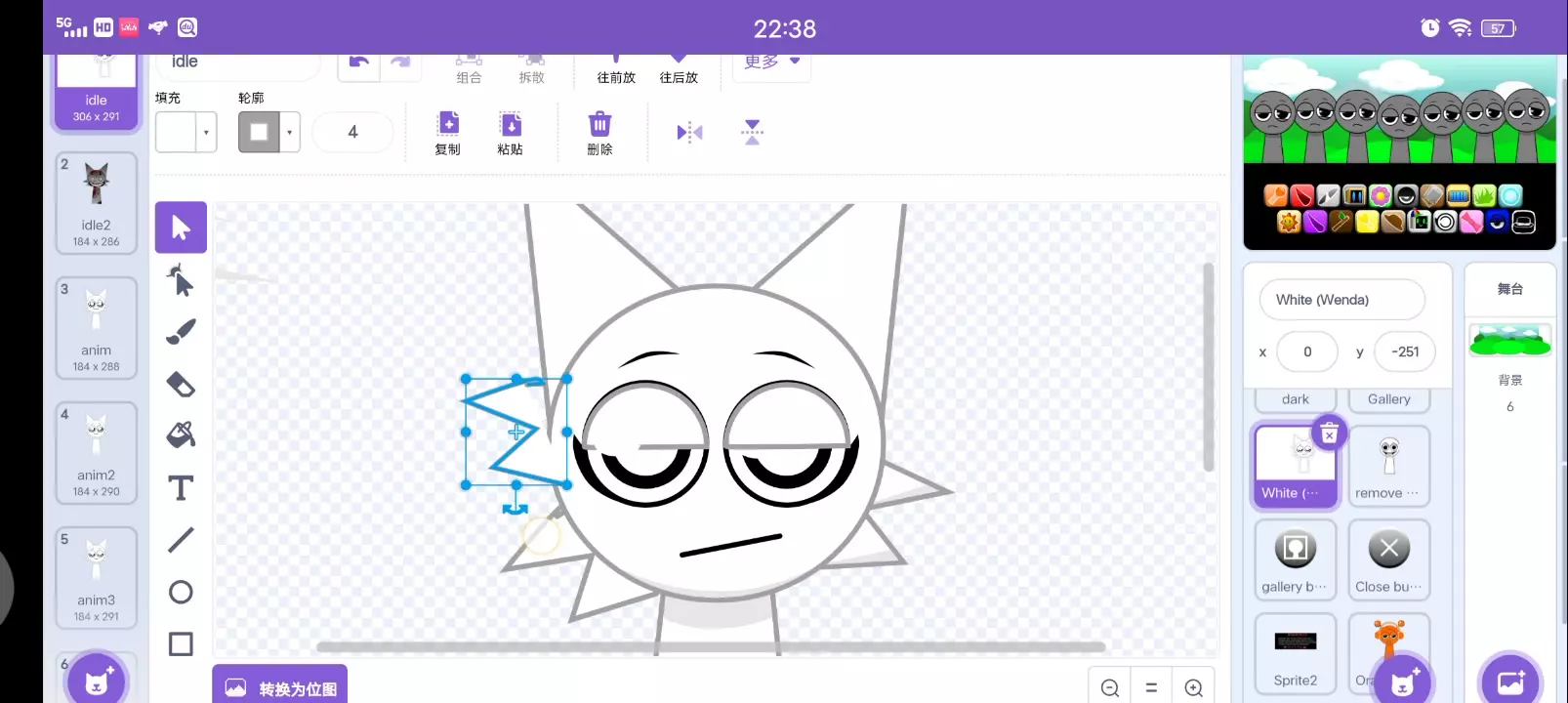Paste using the 粘贴 icon
The height and width of the screenshot is (703, 1568).
tap(511, 133)
